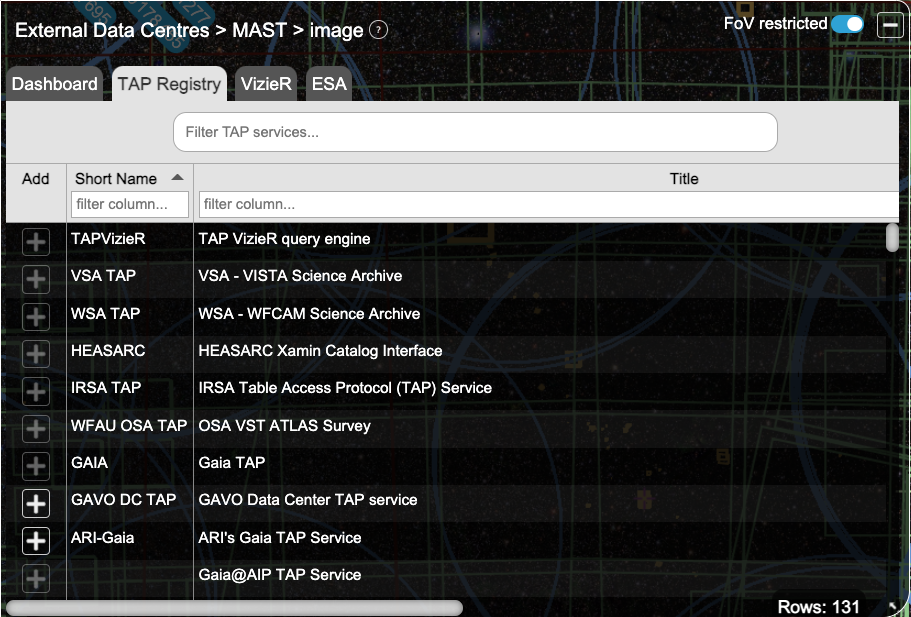Add the Gaia@AIP TAP Service plus icon

tap(36, 578)
